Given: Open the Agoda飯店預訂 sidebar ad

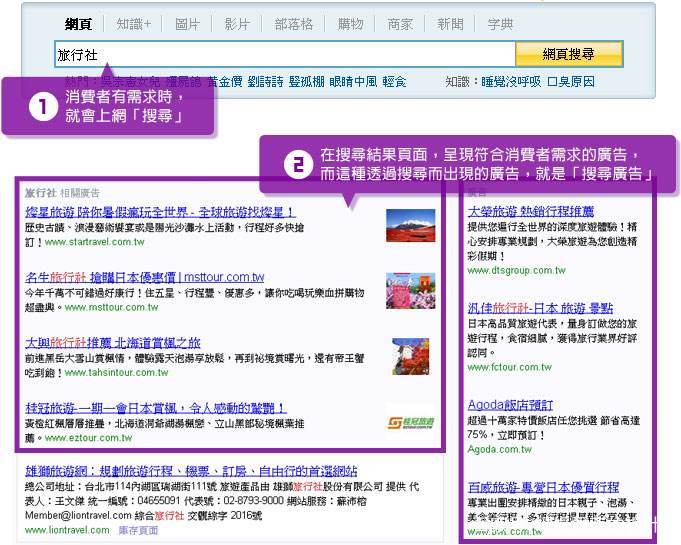Looking at the screenshot, I should [x=510, y=405].
